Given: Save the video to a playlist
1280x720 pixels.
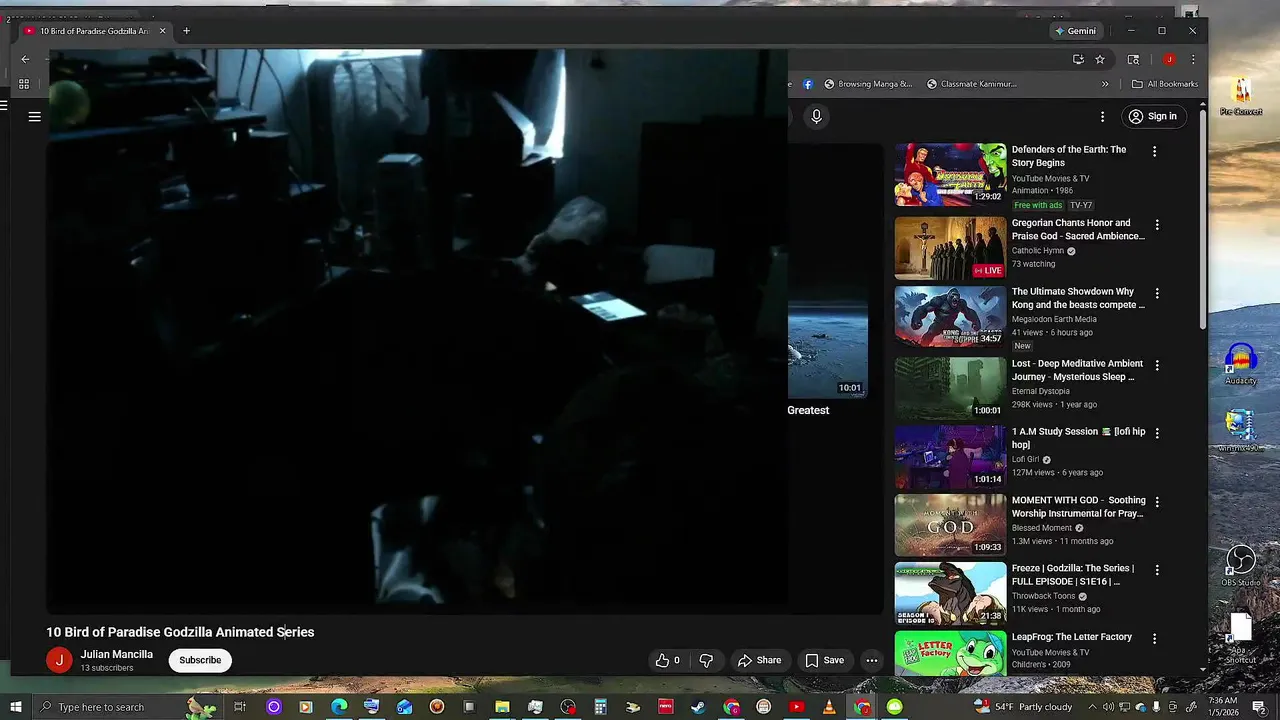Looking at the screenshot, I should [825, 660].
